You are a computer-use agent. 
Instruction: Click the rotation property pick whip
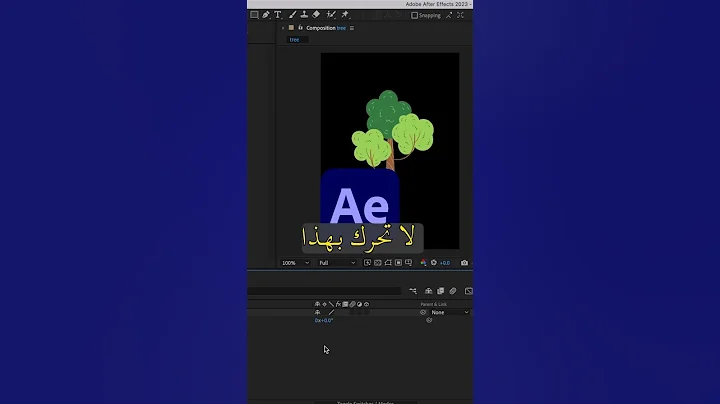pyautogui.click(x=429, y=320)
